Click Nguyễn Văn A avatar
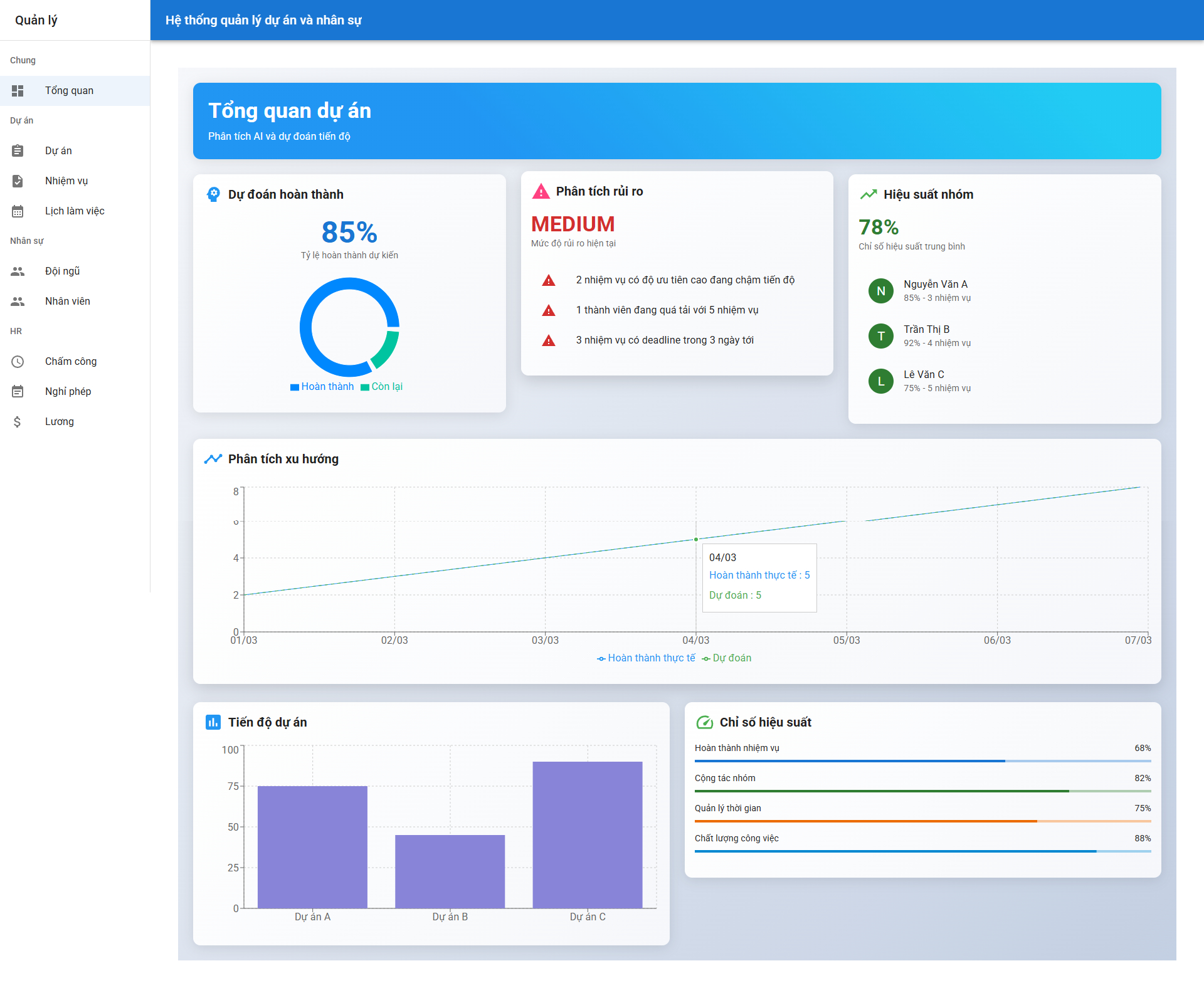1204x988 pixels. 880,291
